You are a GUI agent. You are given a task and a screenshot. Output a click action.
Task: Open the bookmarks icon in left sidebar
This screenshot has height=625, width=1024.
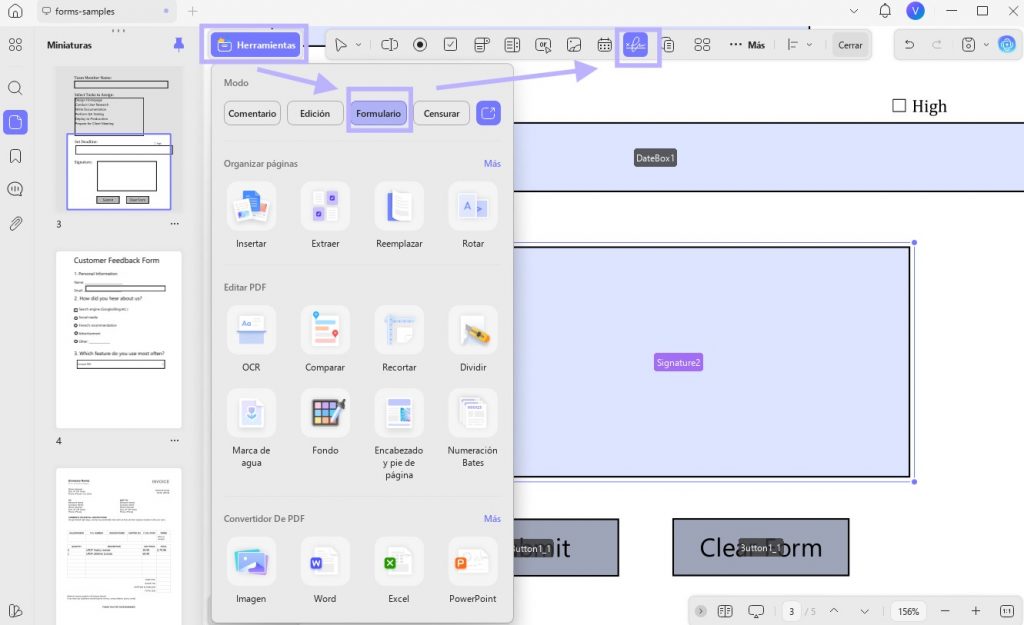tap(15, 155)
